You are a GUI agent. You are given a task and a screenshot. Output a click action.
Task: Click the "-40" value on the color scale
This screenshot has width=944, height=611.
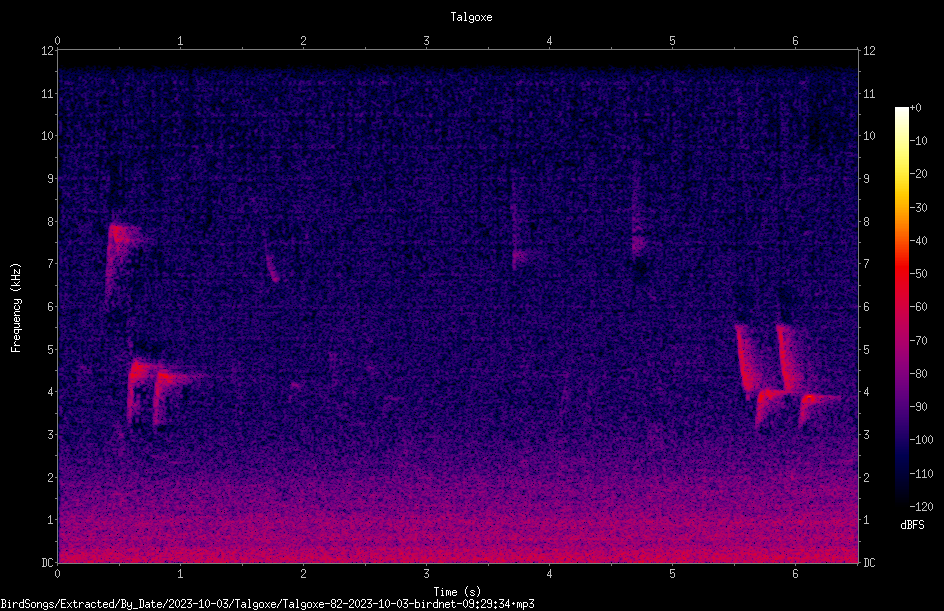click(918, 241)
